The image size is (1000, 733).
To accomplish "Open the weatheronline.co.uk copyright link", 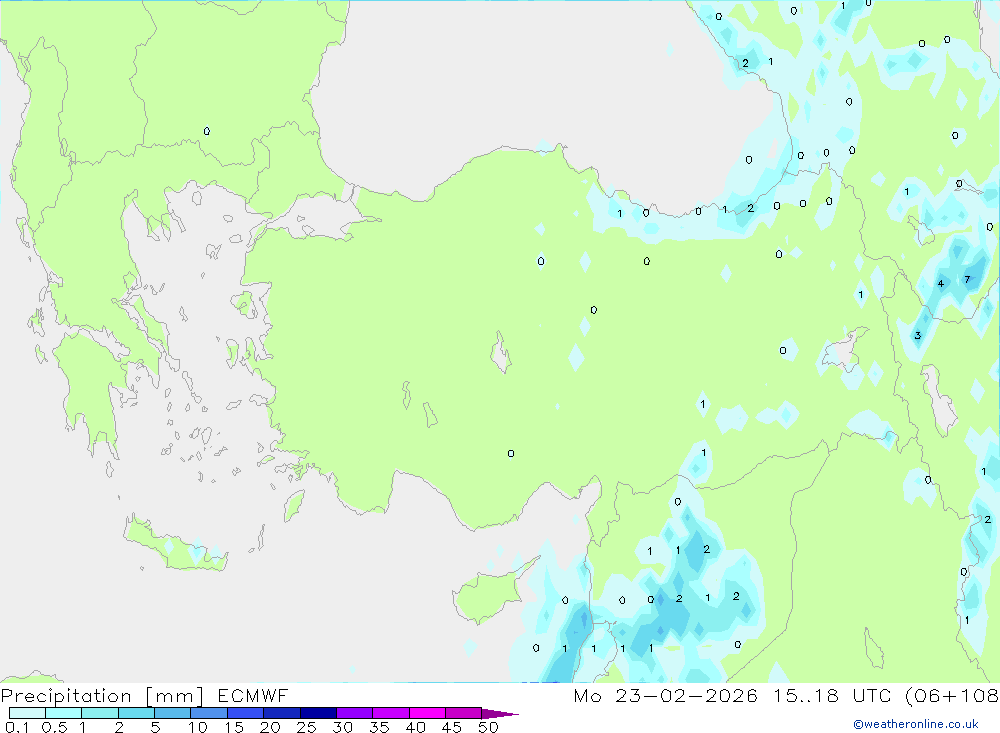I will [916, 724].
